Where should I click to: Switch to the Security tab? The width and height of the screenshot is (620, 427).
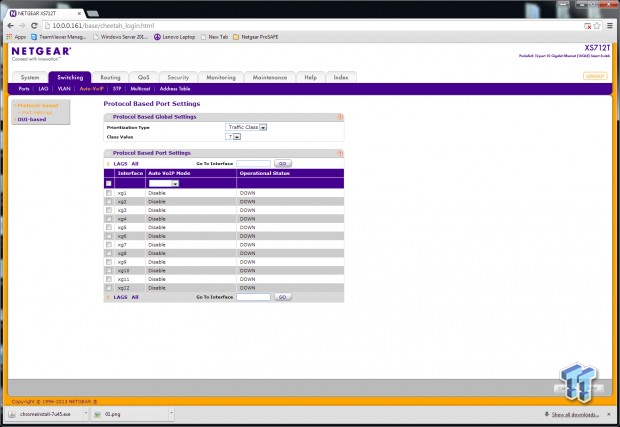tap(178, 77)
